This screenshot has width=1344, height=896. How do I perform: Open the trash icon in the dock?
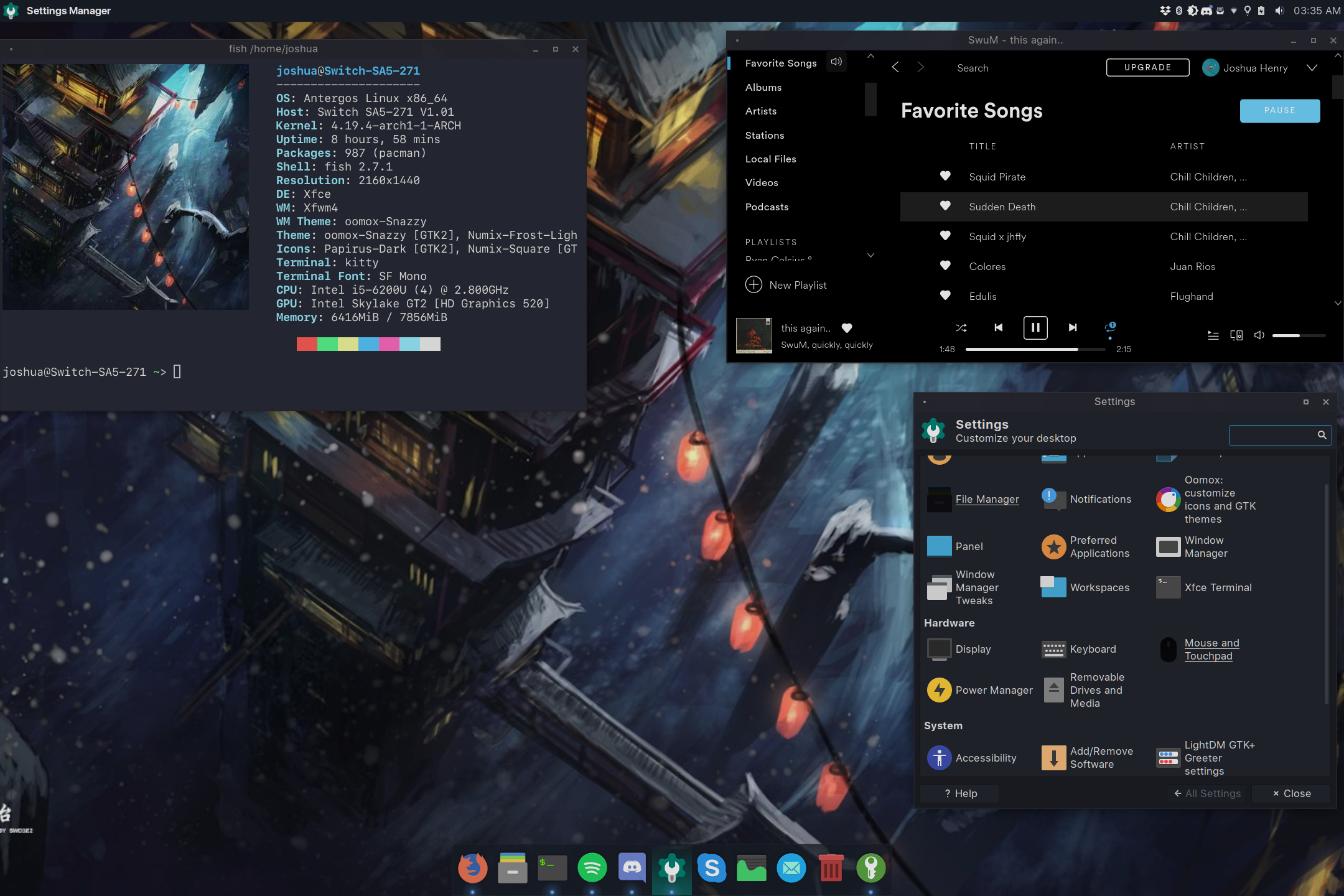click(x=831, y=868)
